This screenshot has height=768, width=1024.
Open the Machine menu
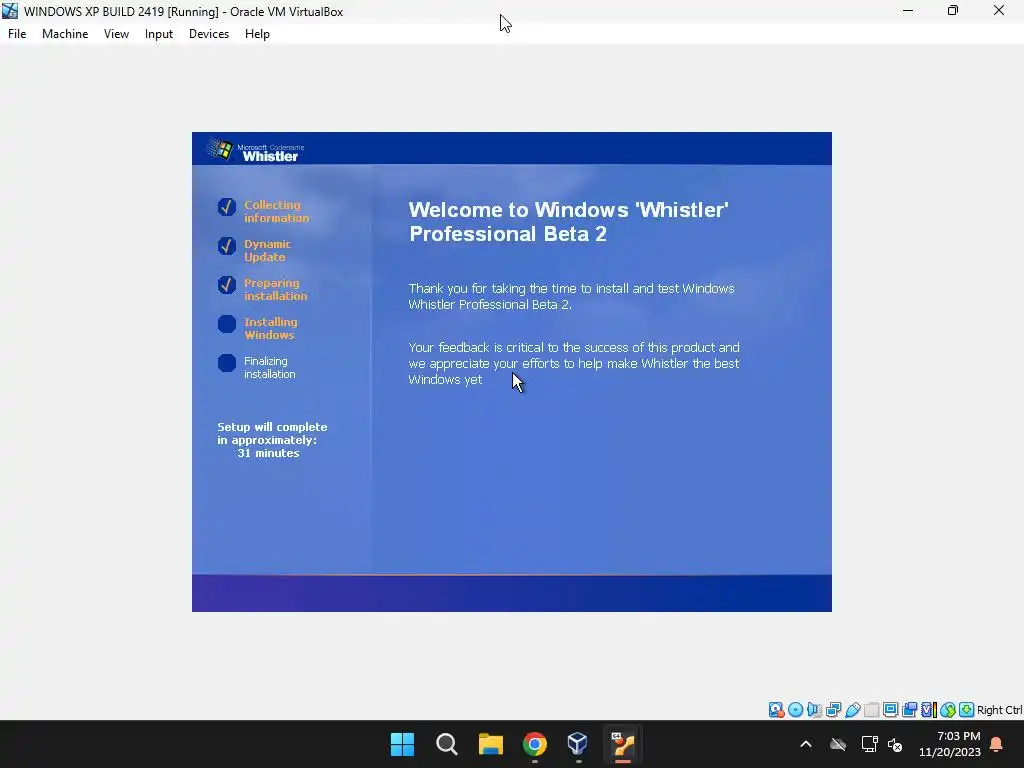65,34
